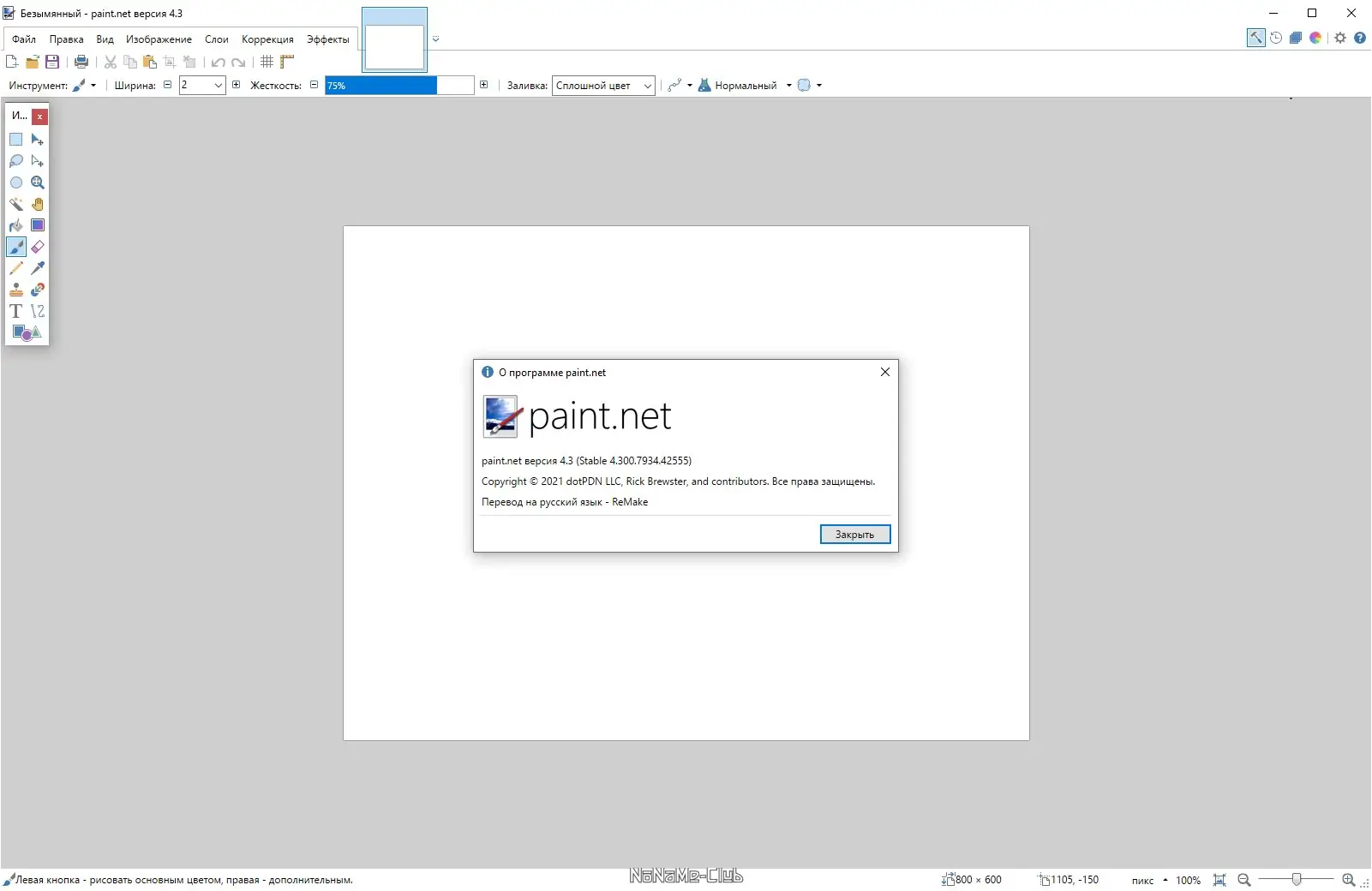Choose the Move Selection tool
1372x891 pixels.
(38, 161)
